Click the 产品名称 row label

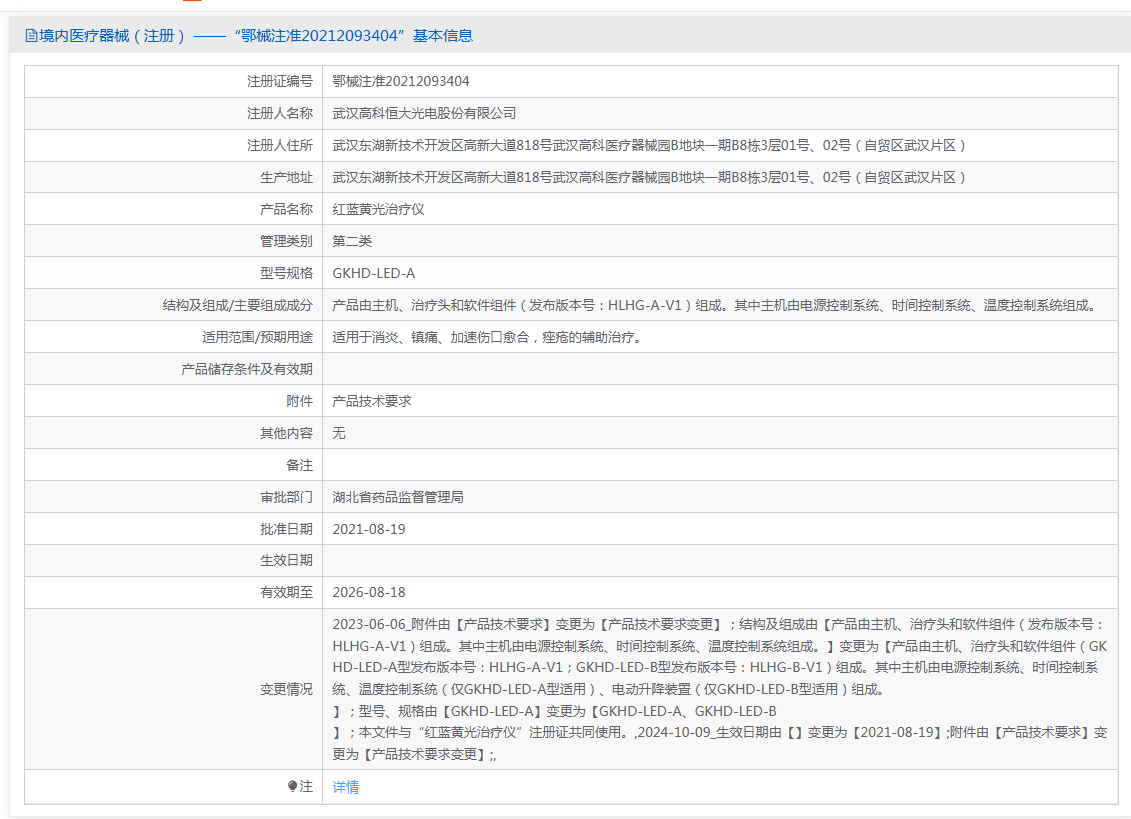[286, 209]
